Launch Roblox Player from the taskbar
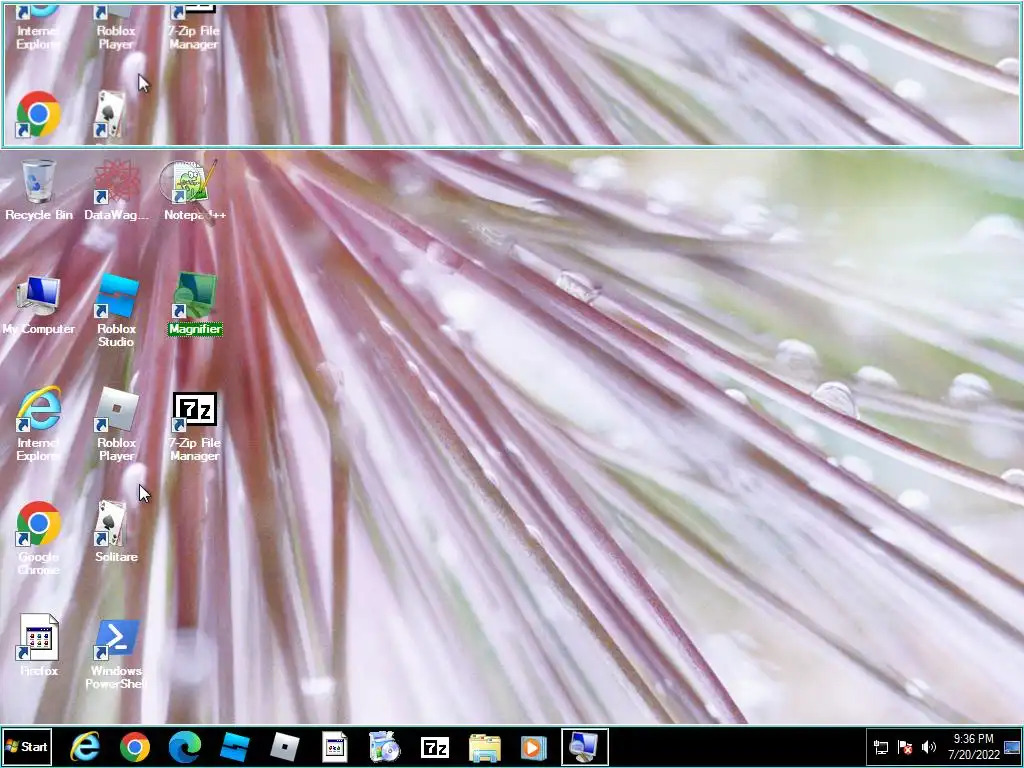Viewport: 1024px width, 768px height. click(x=285, y=747)
